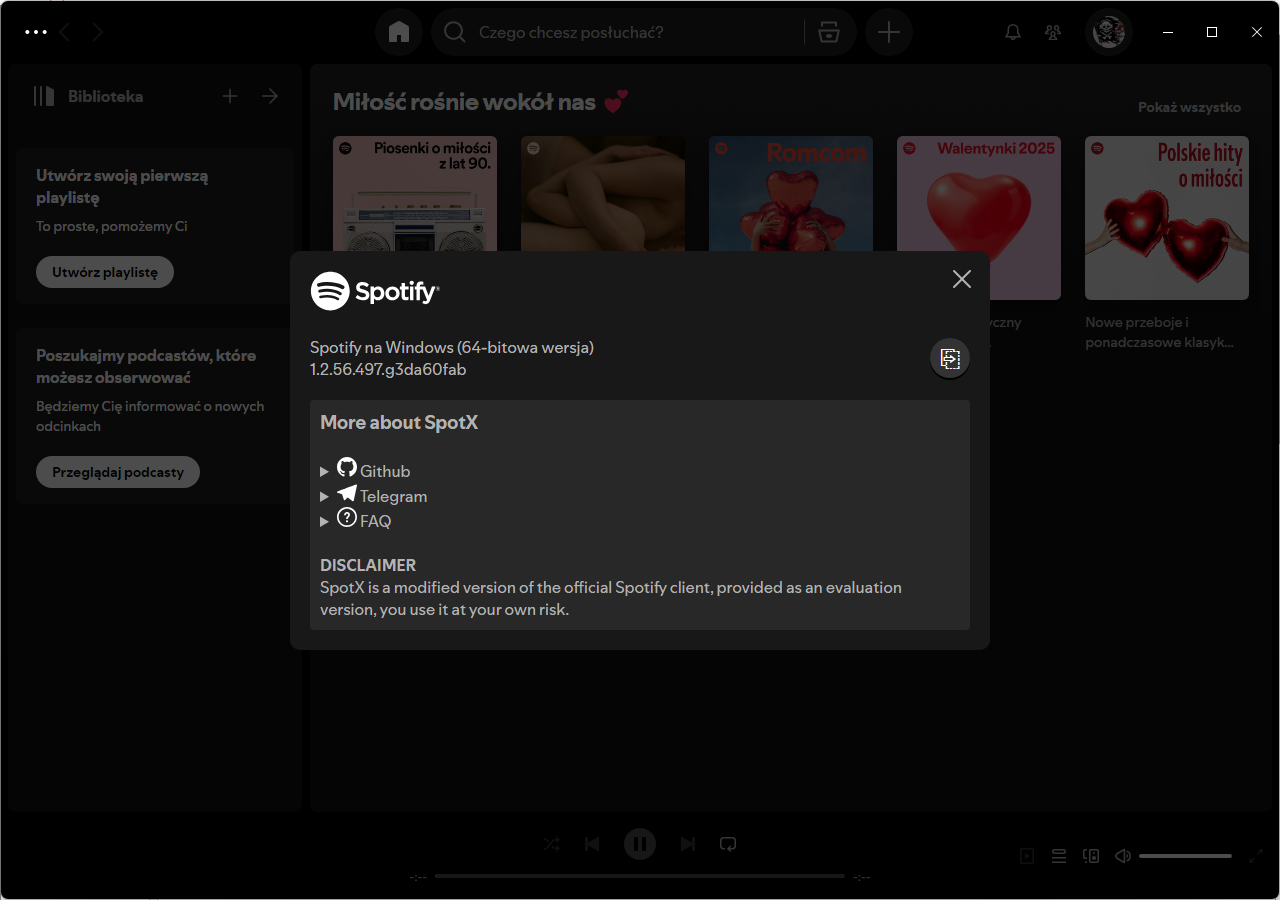1280x900 pixels.
Task: Expand the FAQ section
Action: coord(356,520)
